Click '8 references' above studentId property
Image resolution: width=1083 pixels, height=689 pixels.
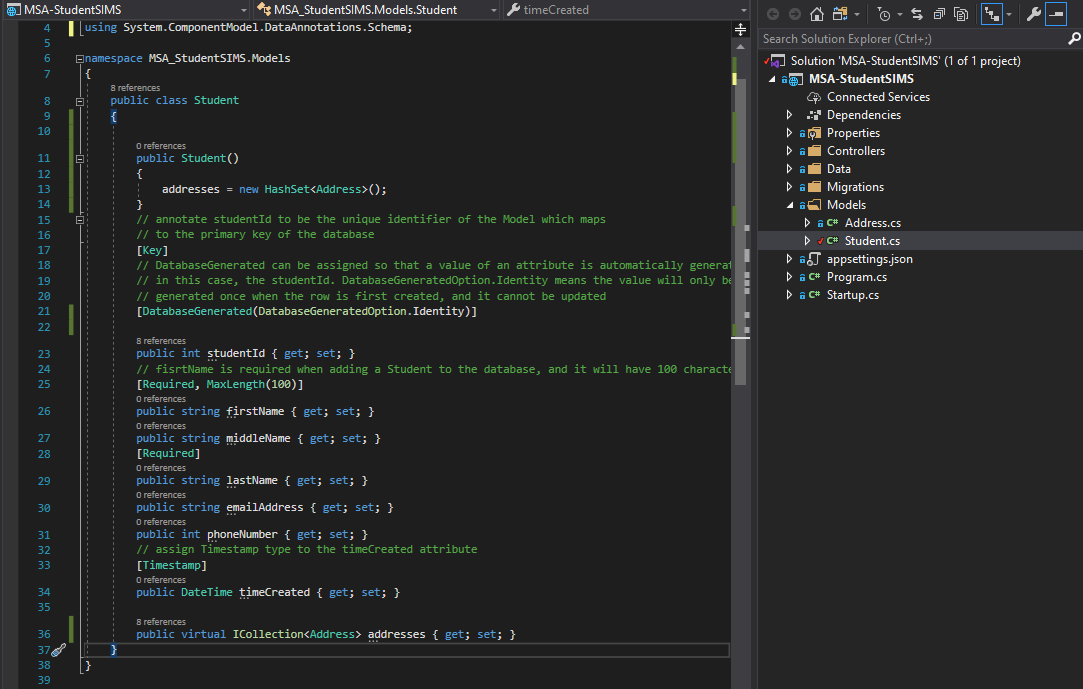(160, 340)
